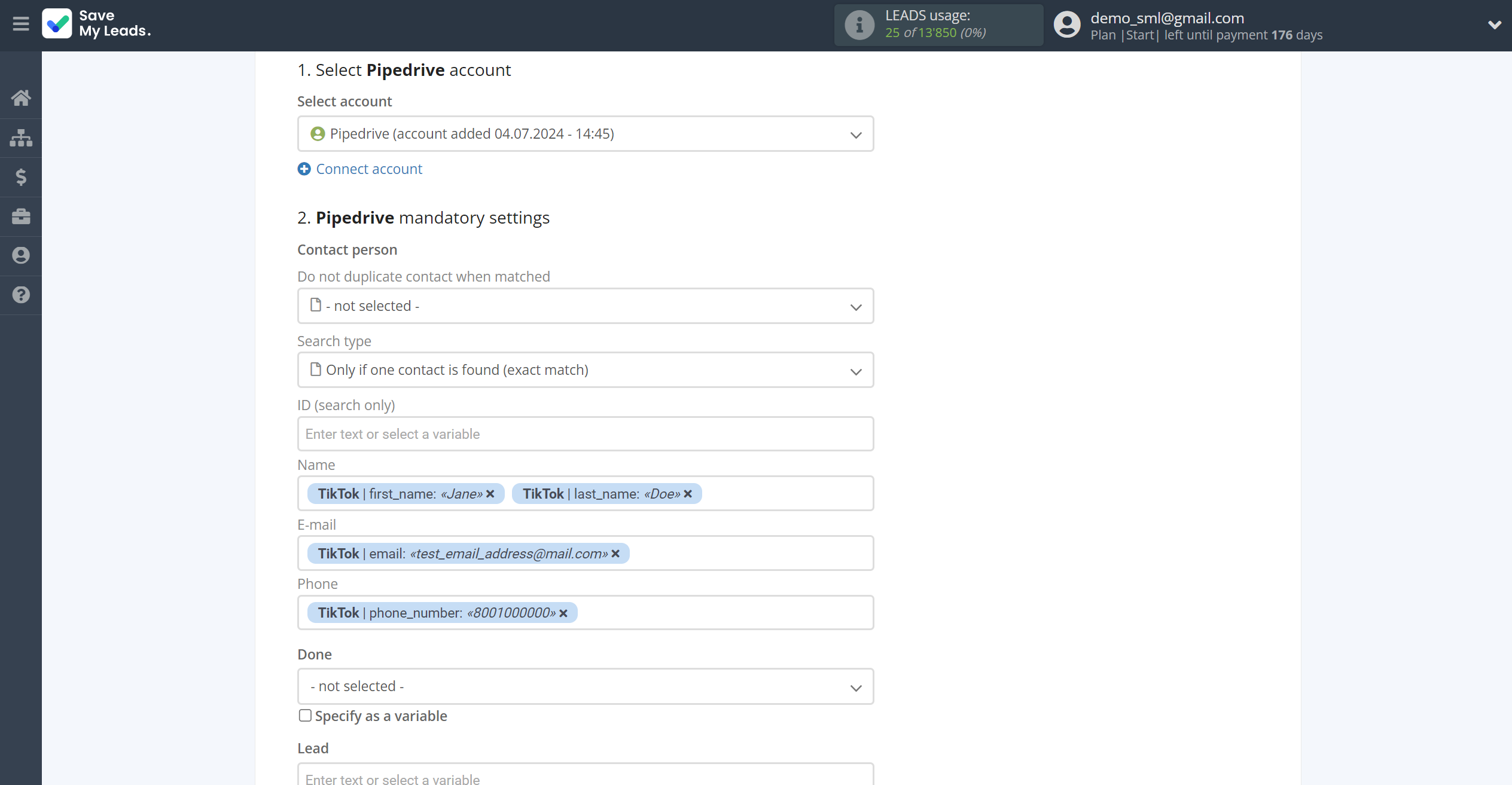The height and width of the screenshot is (785, 1512).
Task: Click the Select Pipedrive account heading
Action: 404,70
